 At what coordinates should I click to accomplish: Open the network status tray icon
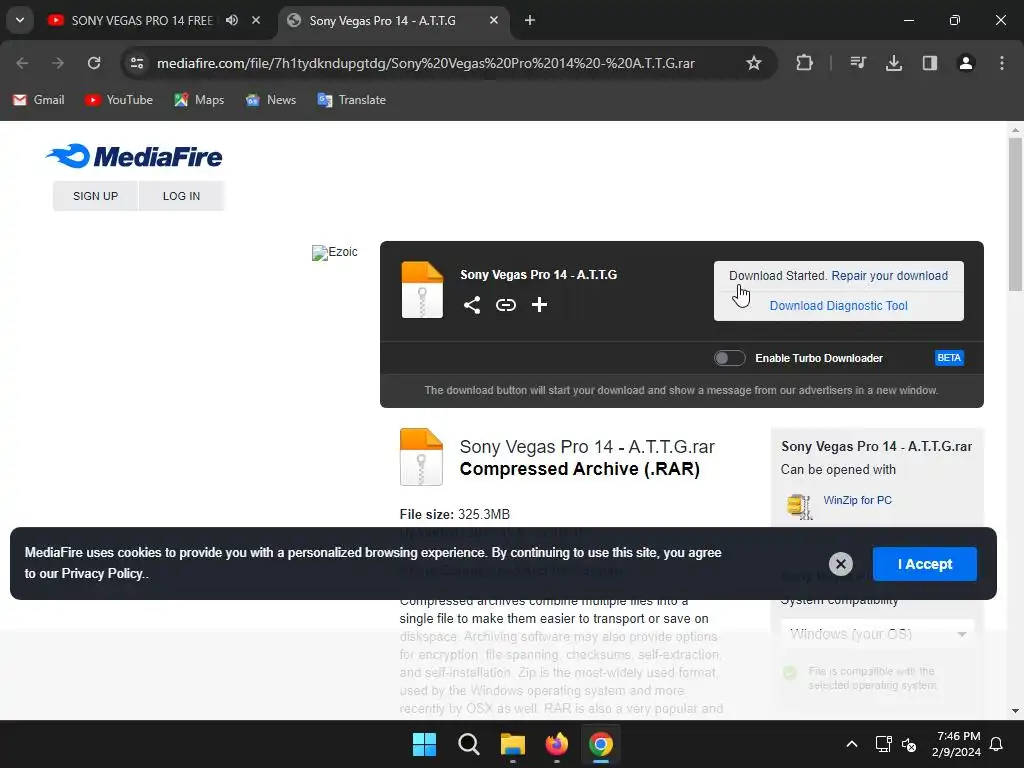[884, 744]
